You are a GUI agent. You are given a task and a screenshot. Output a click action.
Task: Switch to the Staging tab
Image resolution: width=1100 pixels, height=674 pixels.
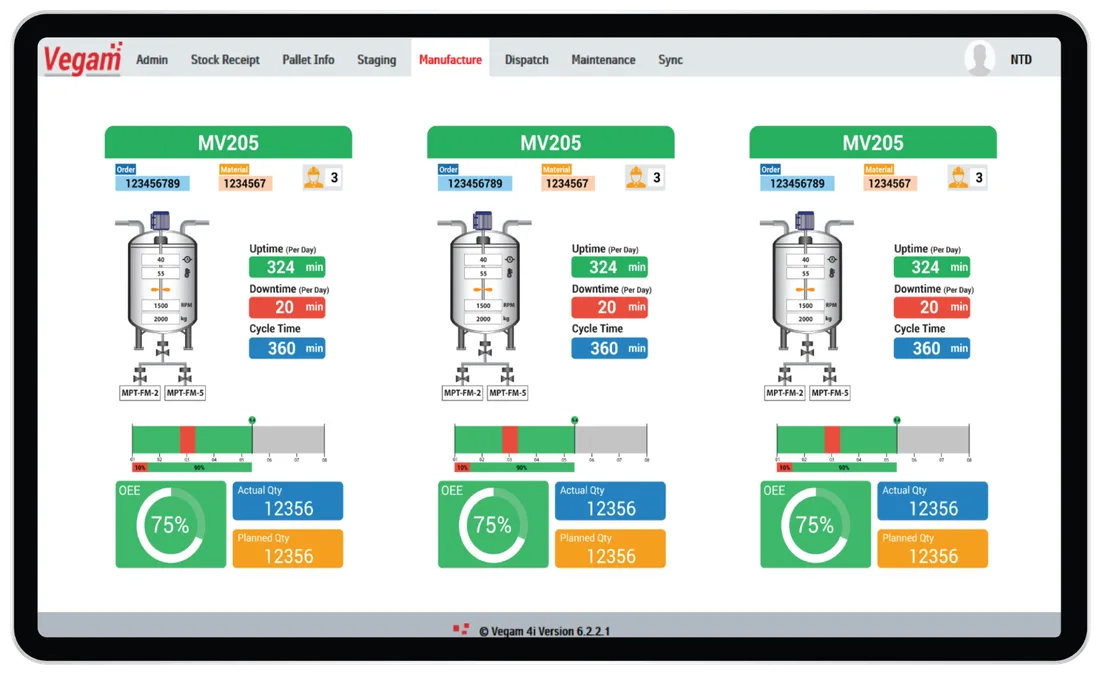point(377,60)
